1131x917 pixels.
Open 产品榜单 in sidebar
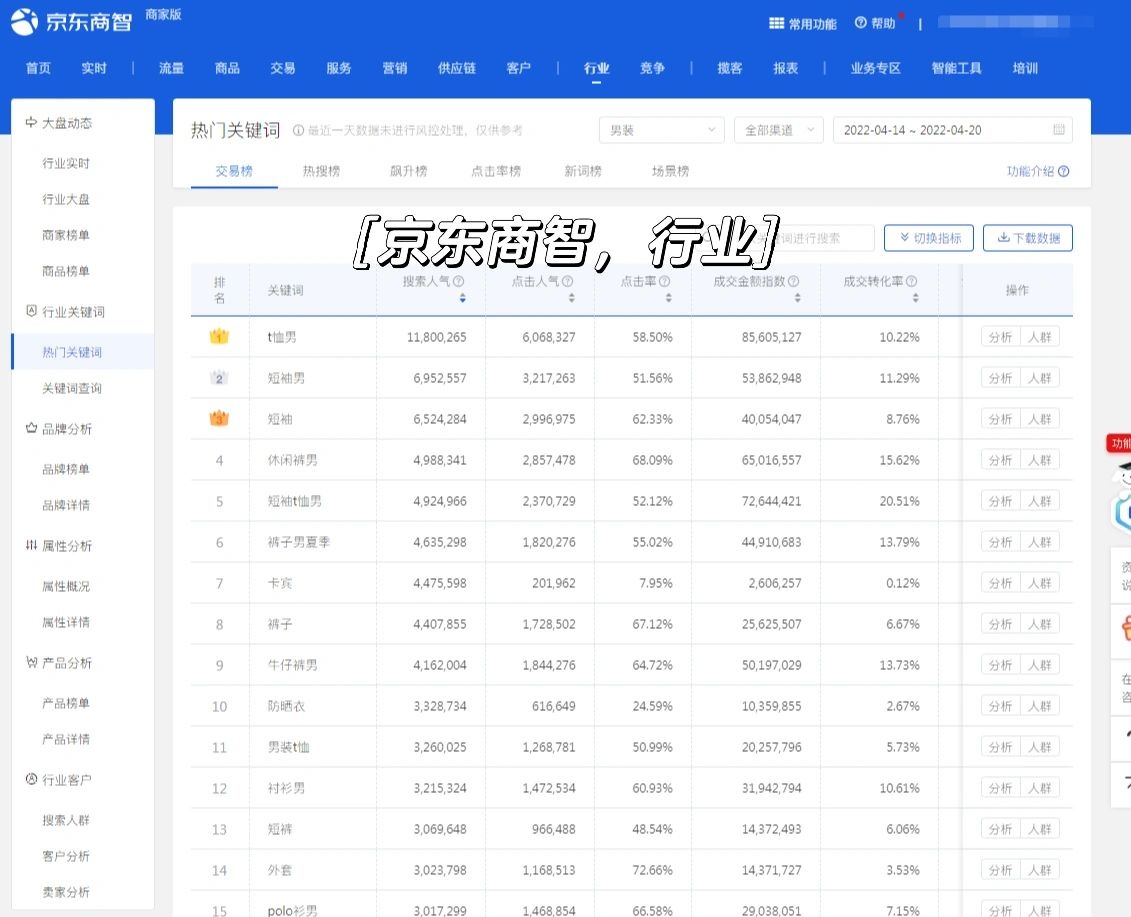tap(66, 703)
